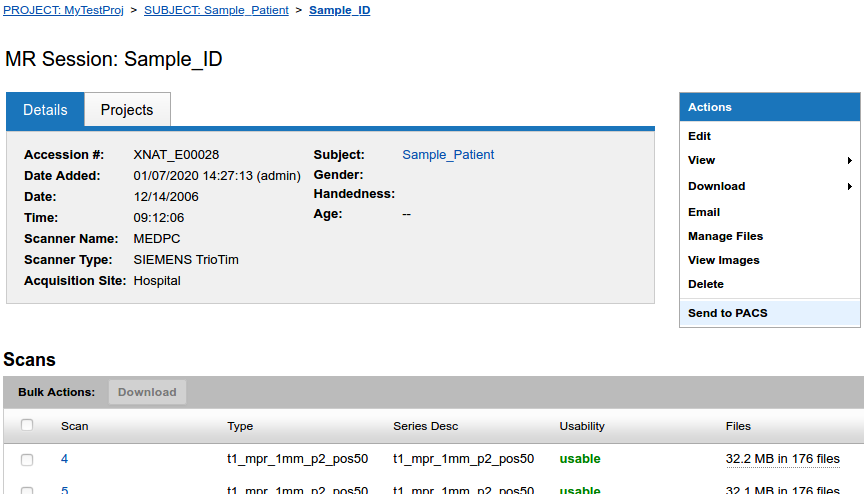The image size is (864, 494).
Task: Choose Send to PACS action
Action: (727, 313)
